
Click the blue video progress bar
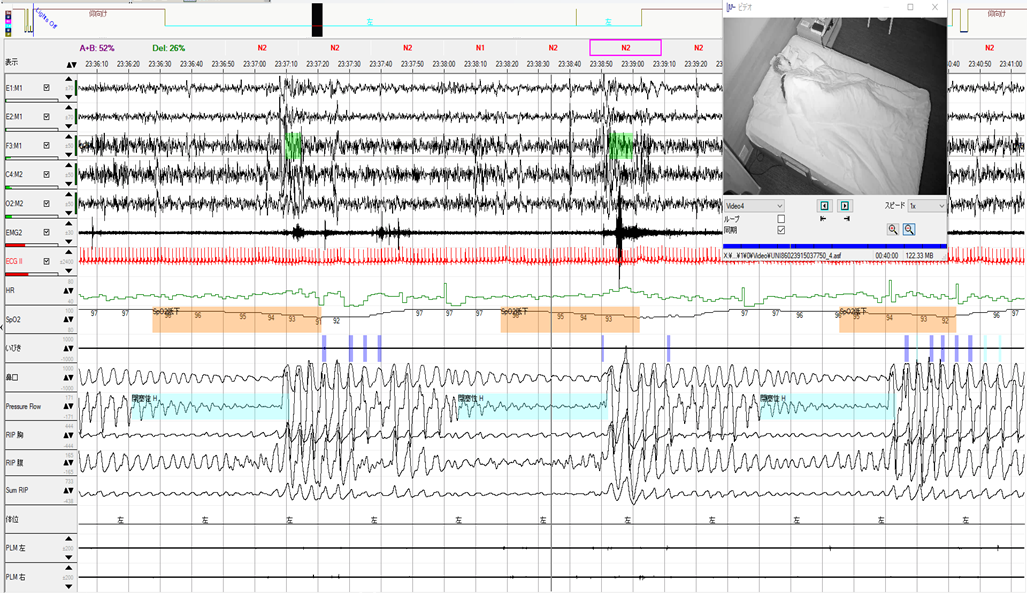[834, 245]
